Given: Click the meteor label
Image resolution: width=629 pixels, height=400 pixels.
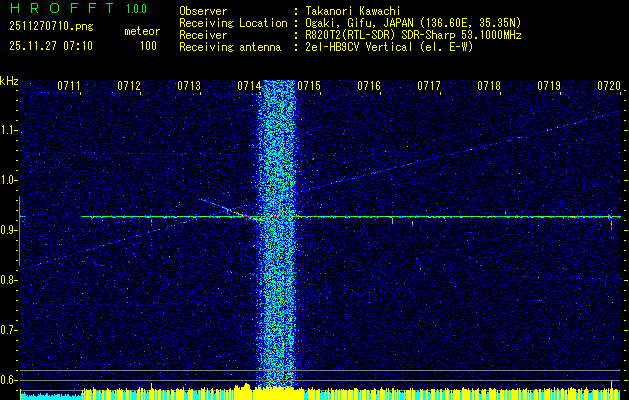Looking at the screenshot, I should [142, 31].
